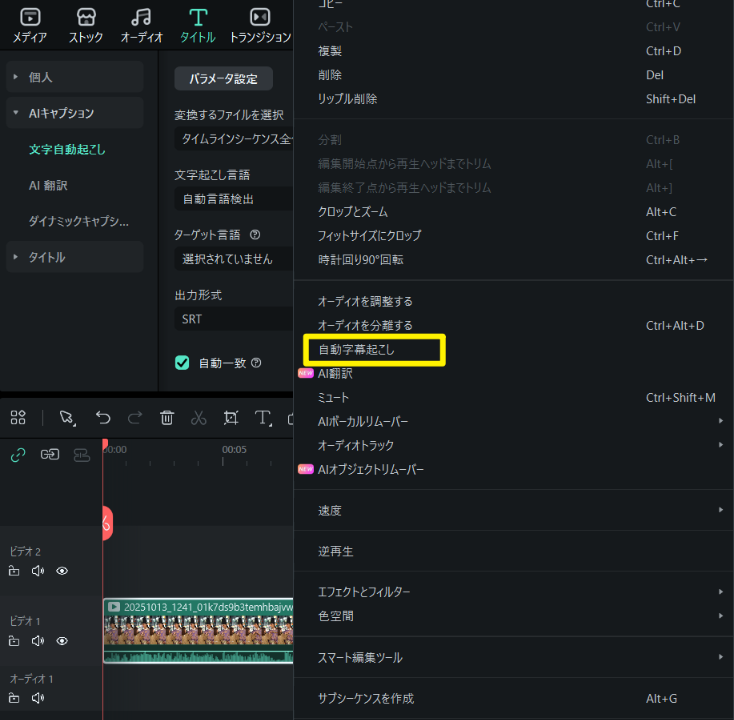Click the auto ripple icon in timeline
Image resolution: width=734 pixels, height=720 pixels.
point(50,455)
